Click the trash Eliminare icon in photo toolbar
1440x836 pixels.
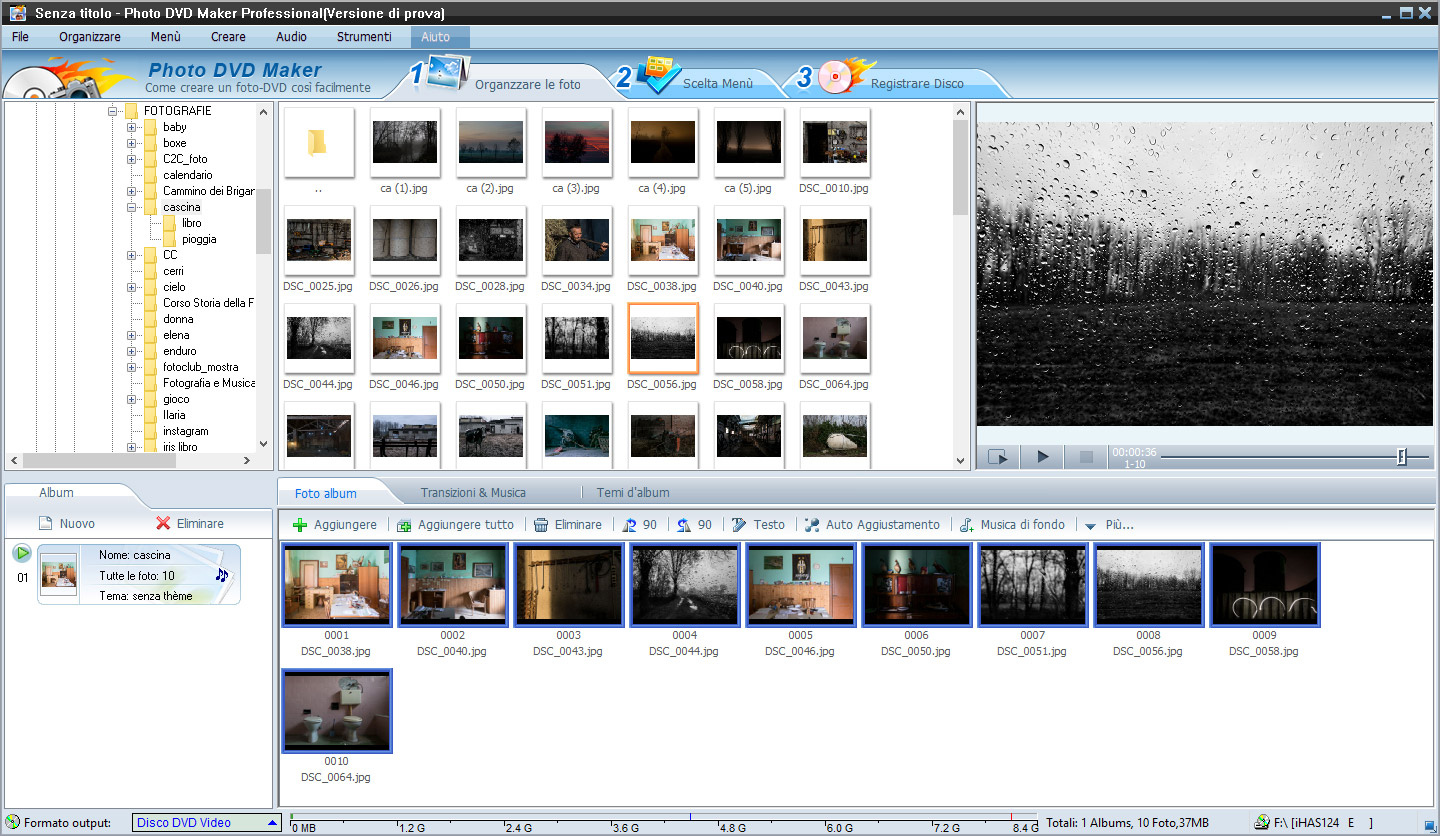[x=541, y=525]
